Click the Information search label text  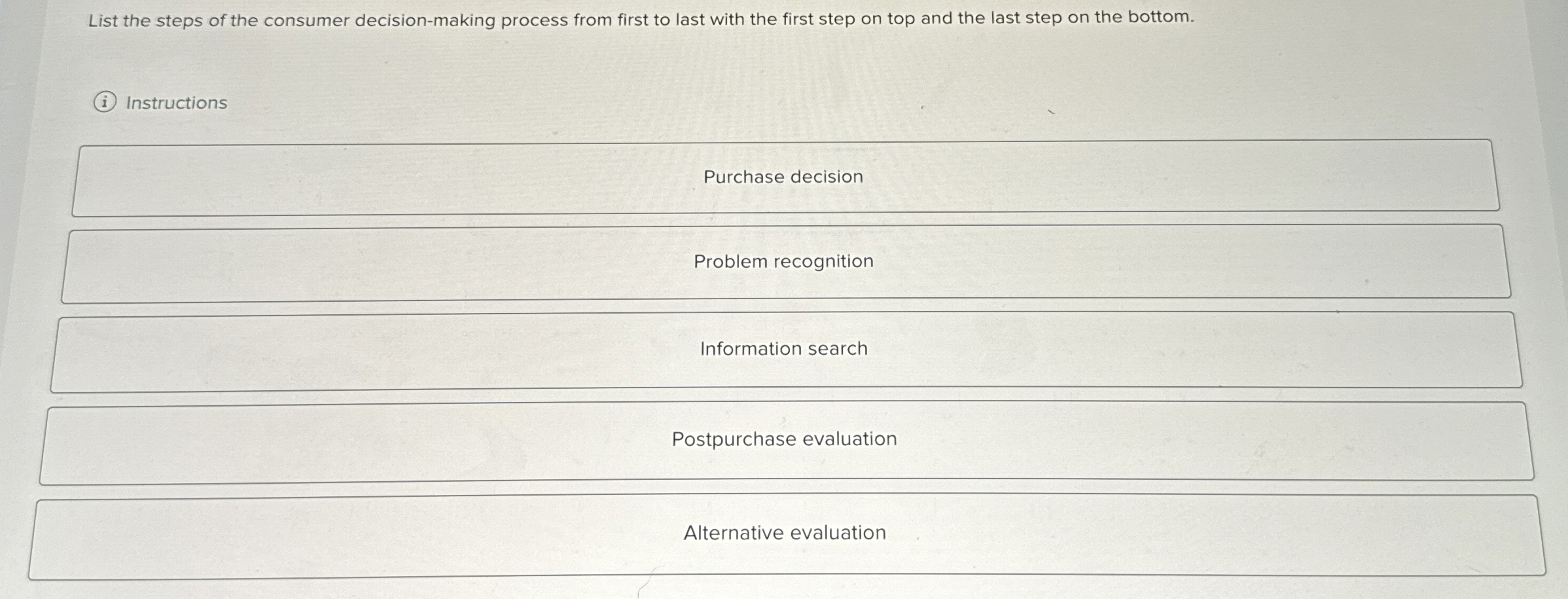(x=783, y=348)
